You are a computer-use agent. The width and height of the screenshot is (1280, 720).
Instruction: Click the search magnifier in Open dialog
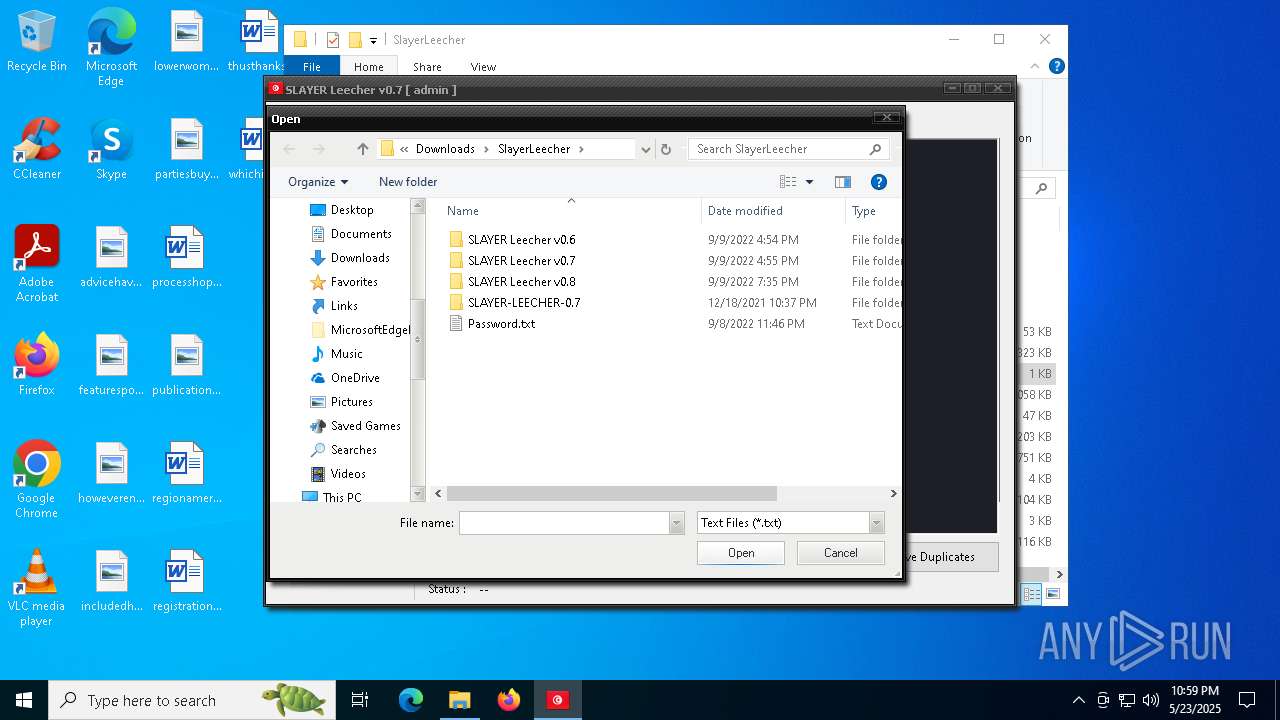pyautogui.click(x=875, y=149)
